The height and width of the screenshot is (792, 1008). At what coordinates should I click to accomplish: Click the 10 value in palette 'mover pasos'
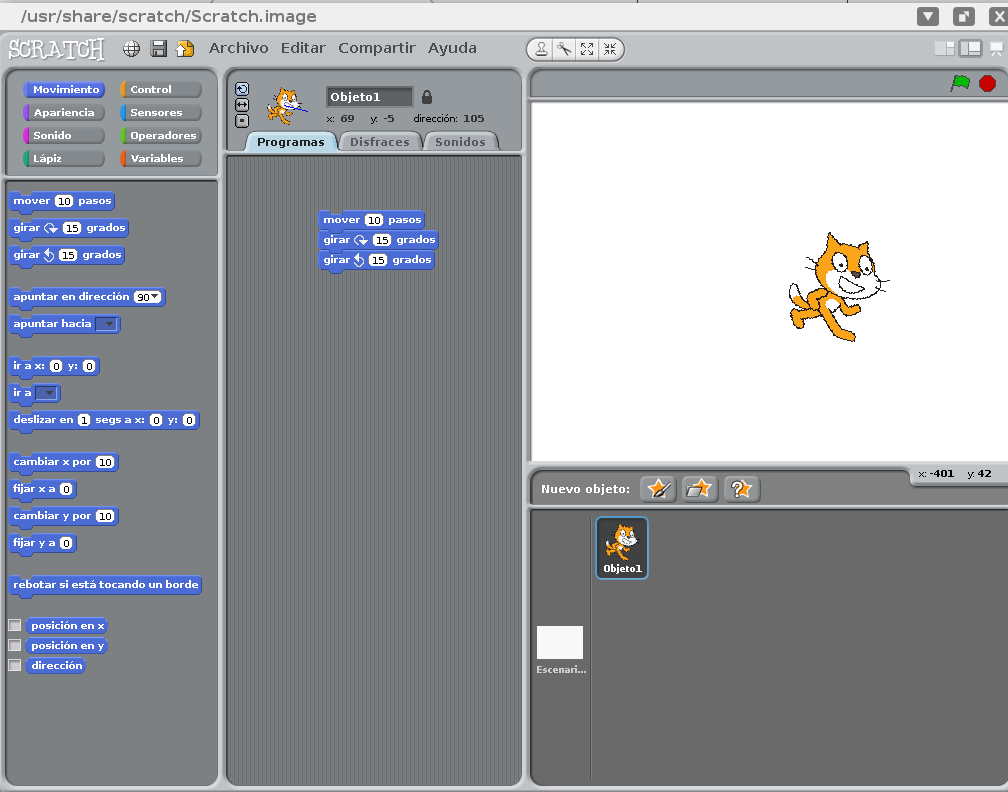point(64,201)
